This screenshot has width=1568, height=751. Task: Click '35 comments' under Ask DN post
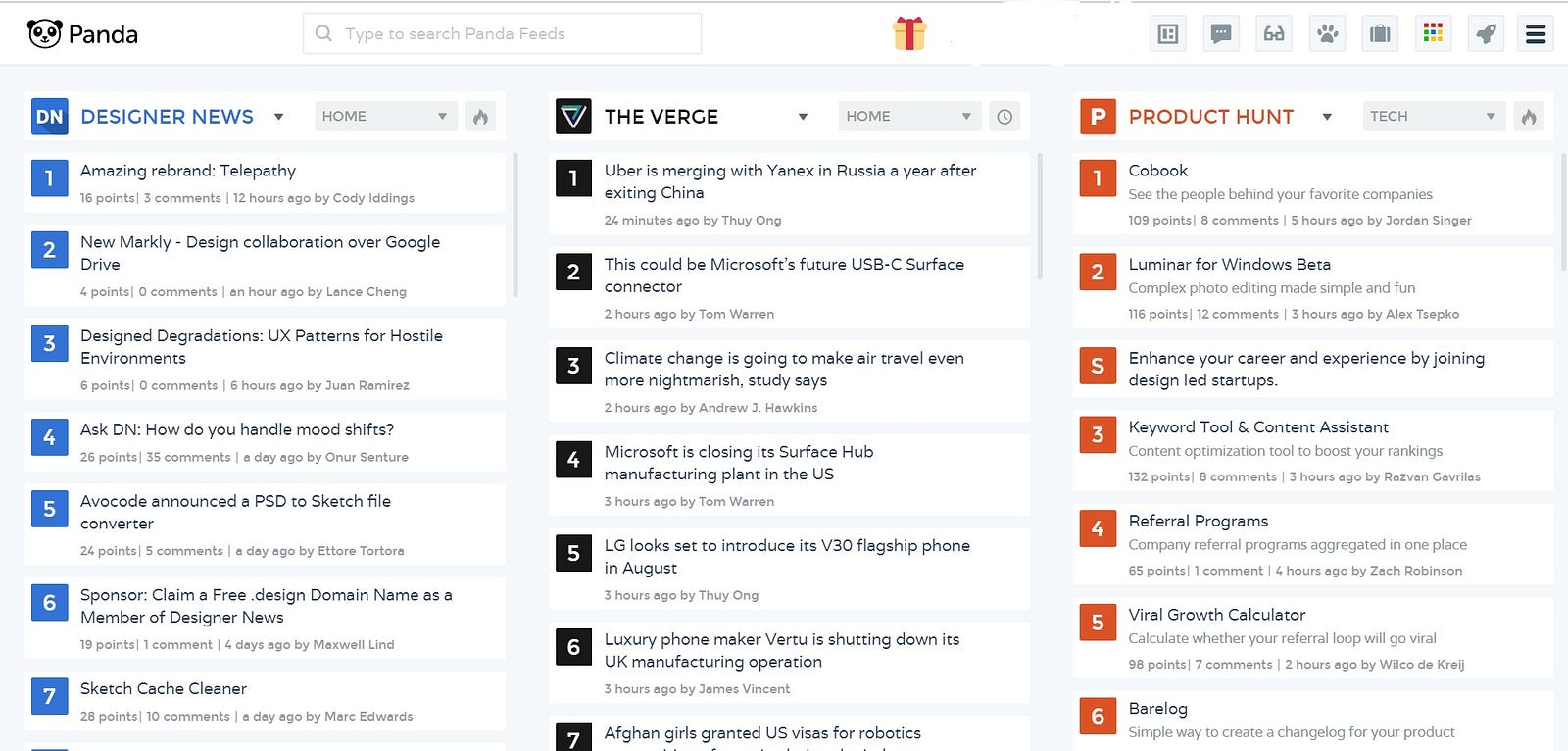(x=188, y=457)
